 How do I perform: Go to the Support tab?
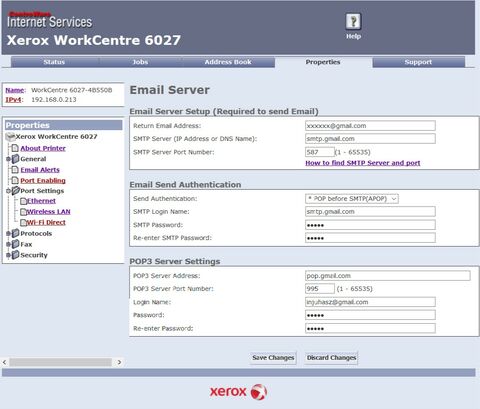tap(418, 62)
